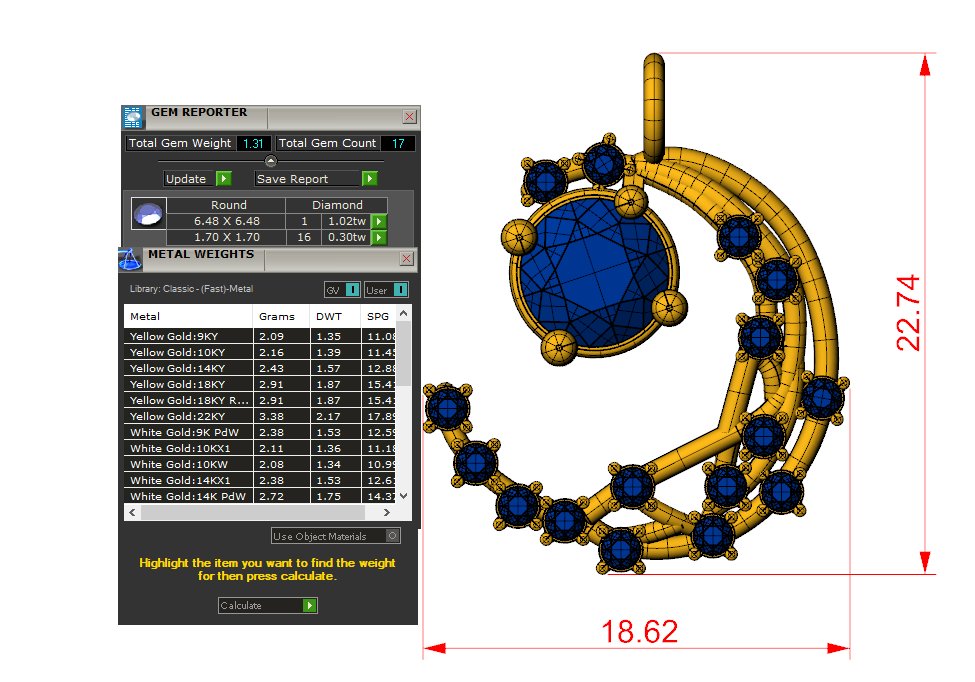Click the vertical scrollbar thumb in metal list

[x=404, y=353]
